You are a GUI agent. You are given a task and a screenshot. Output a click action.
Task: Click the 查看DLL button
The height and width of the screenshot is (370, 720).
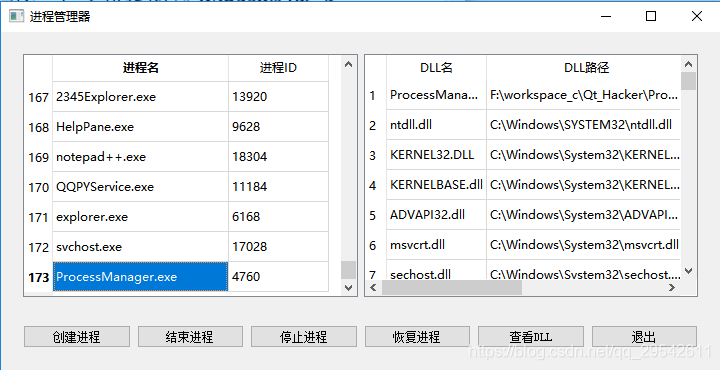click(x=531, y=336)
